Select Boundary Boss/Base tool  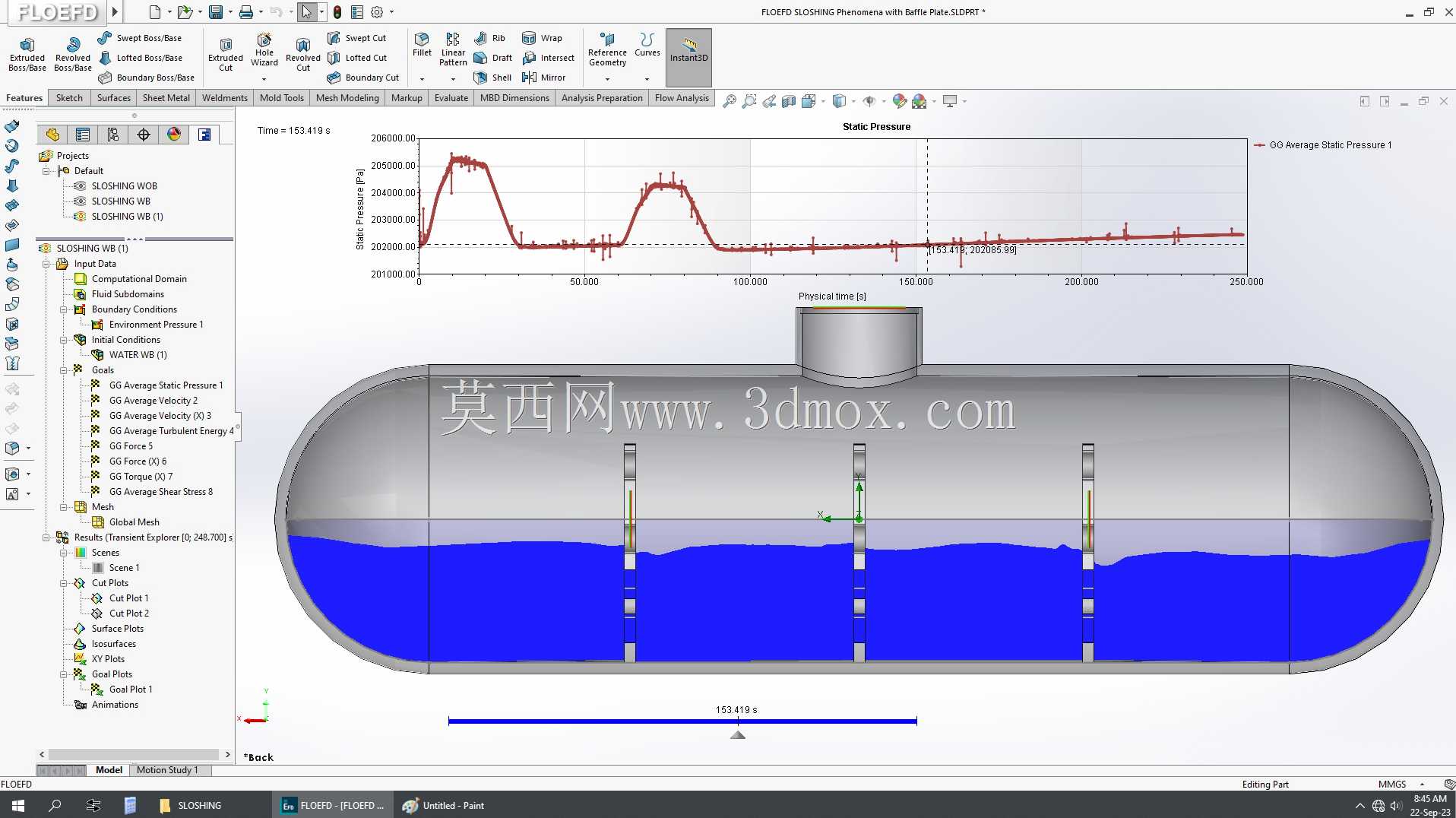coord(146,78)
